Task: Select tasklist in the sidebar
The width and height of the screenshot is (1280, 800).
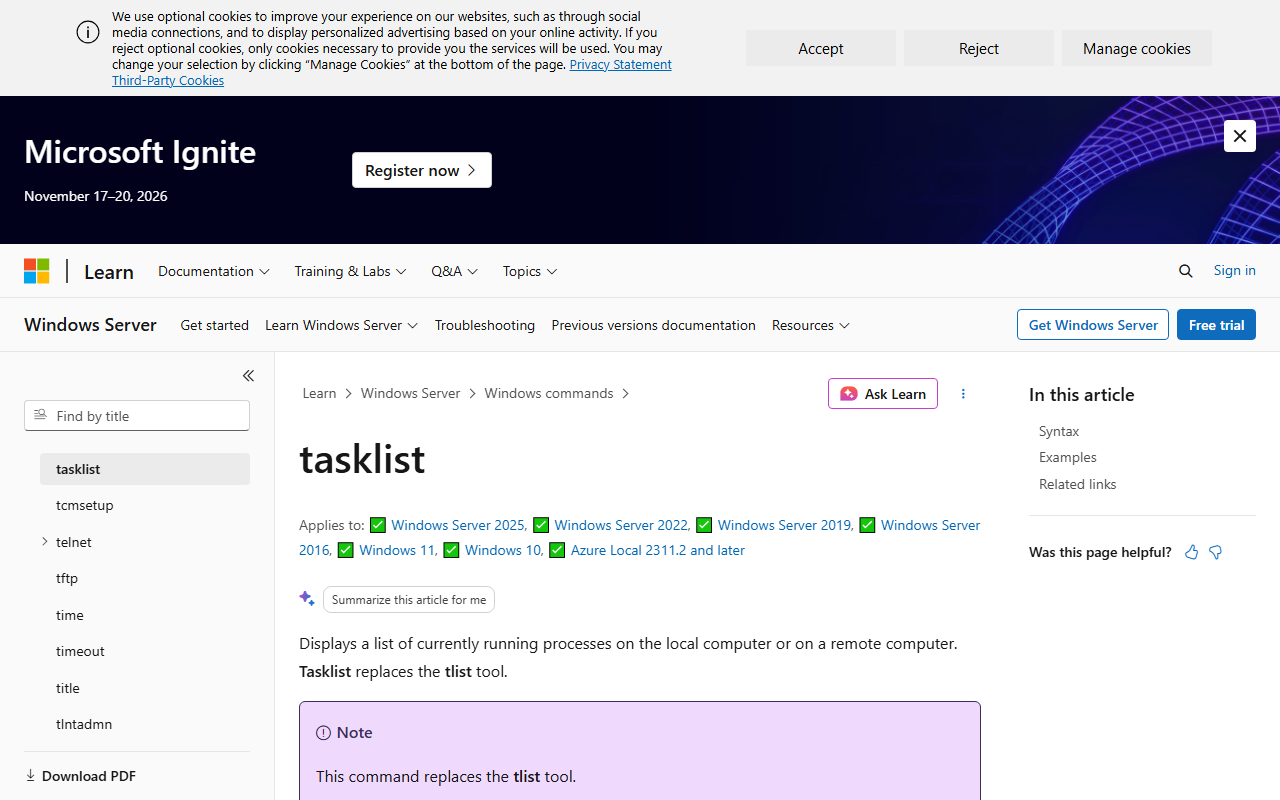Action: (145, 469)
